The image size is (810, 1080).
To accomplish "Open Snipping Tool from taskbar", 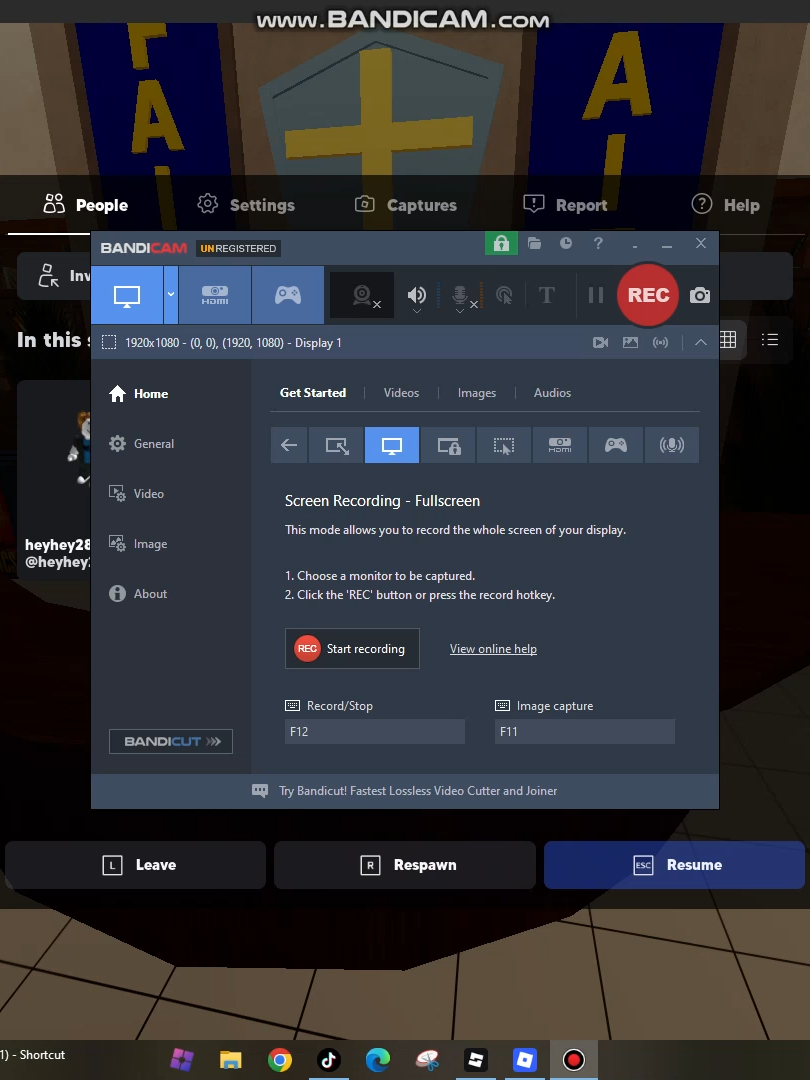I will click(x=427, y=1060).
